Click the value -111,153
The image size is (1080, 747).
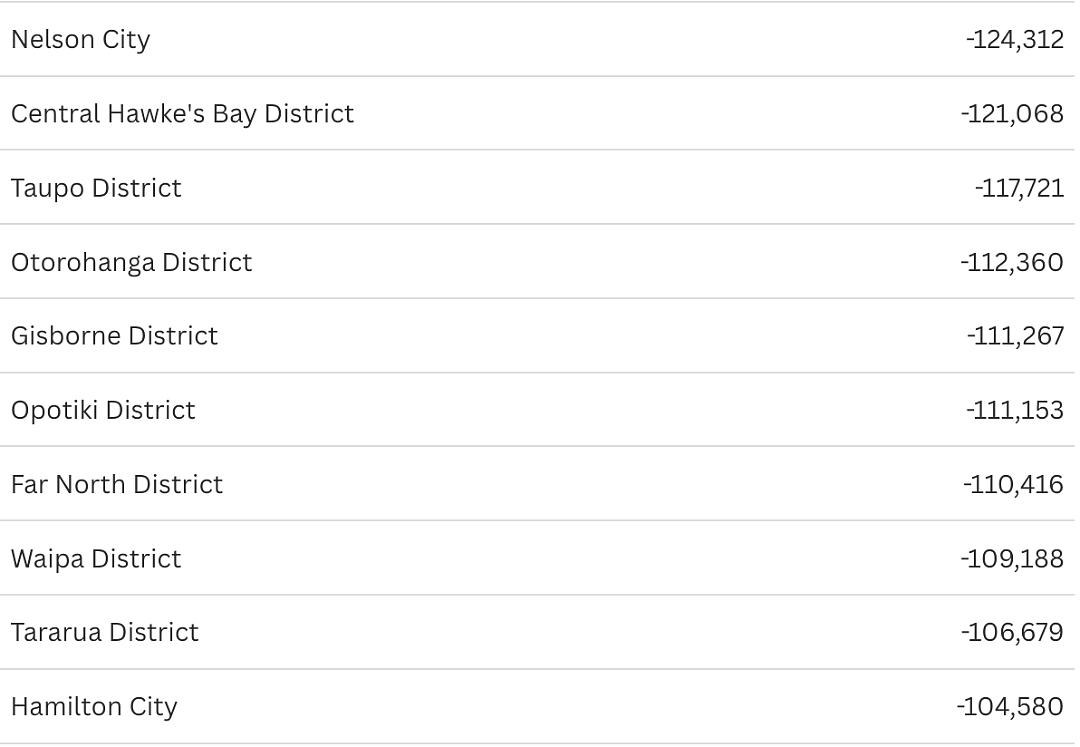click(x=1015, y=410)
